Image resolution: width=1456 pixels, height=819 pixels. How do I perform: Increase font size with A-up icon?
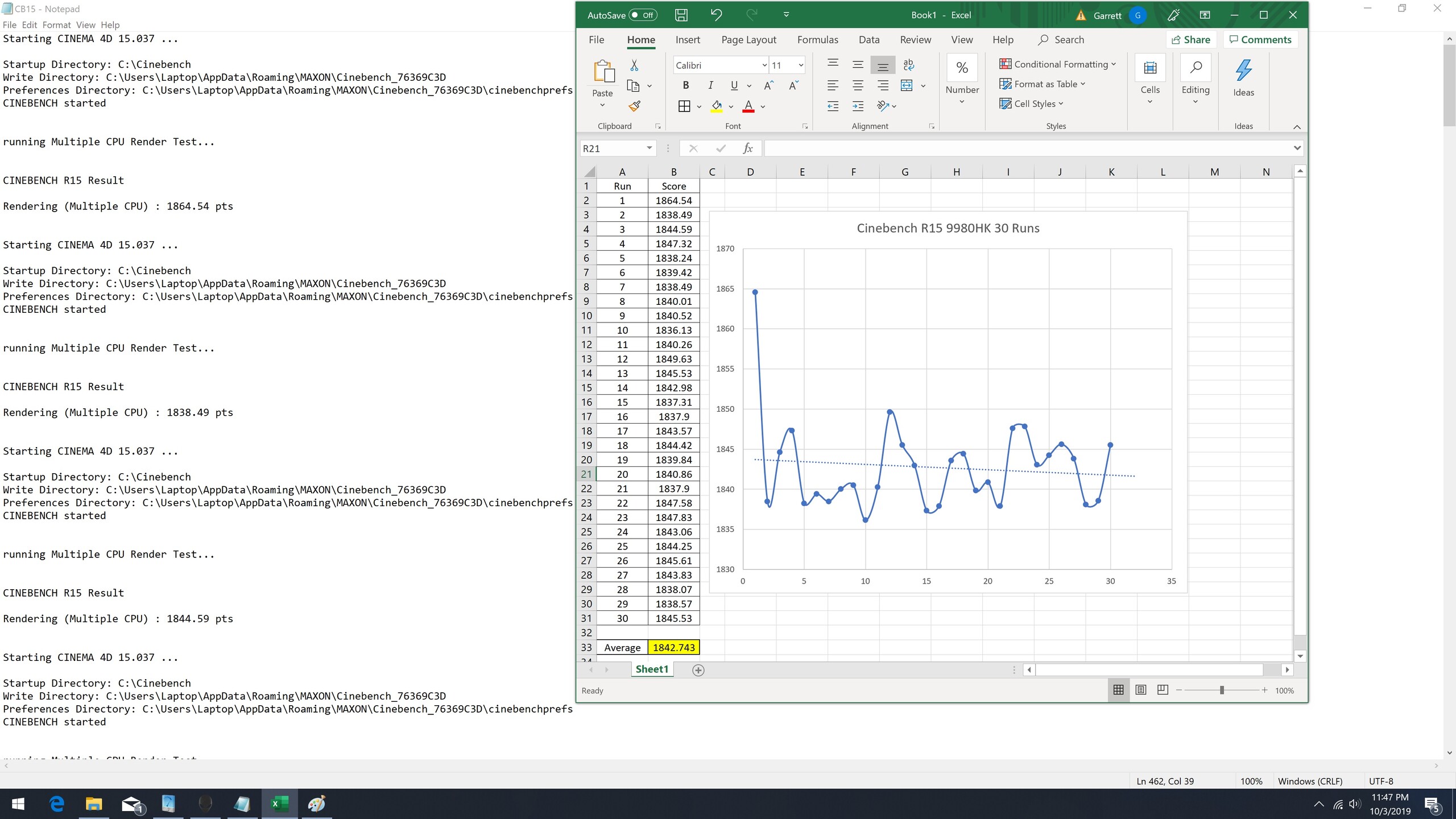(x=768, y=85)
